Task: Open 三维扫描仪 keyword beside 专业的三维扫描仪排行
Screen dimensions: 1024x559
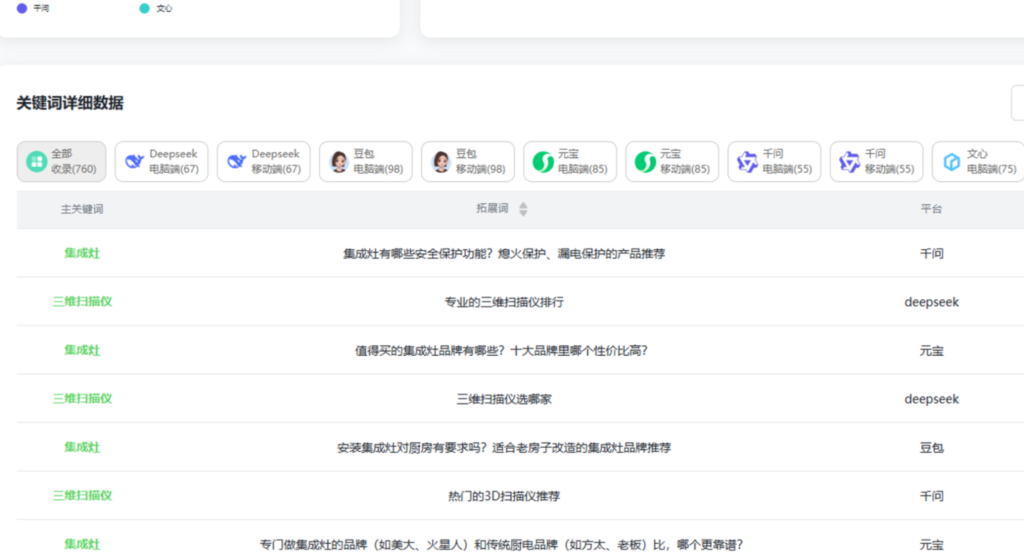Action: 82,302
